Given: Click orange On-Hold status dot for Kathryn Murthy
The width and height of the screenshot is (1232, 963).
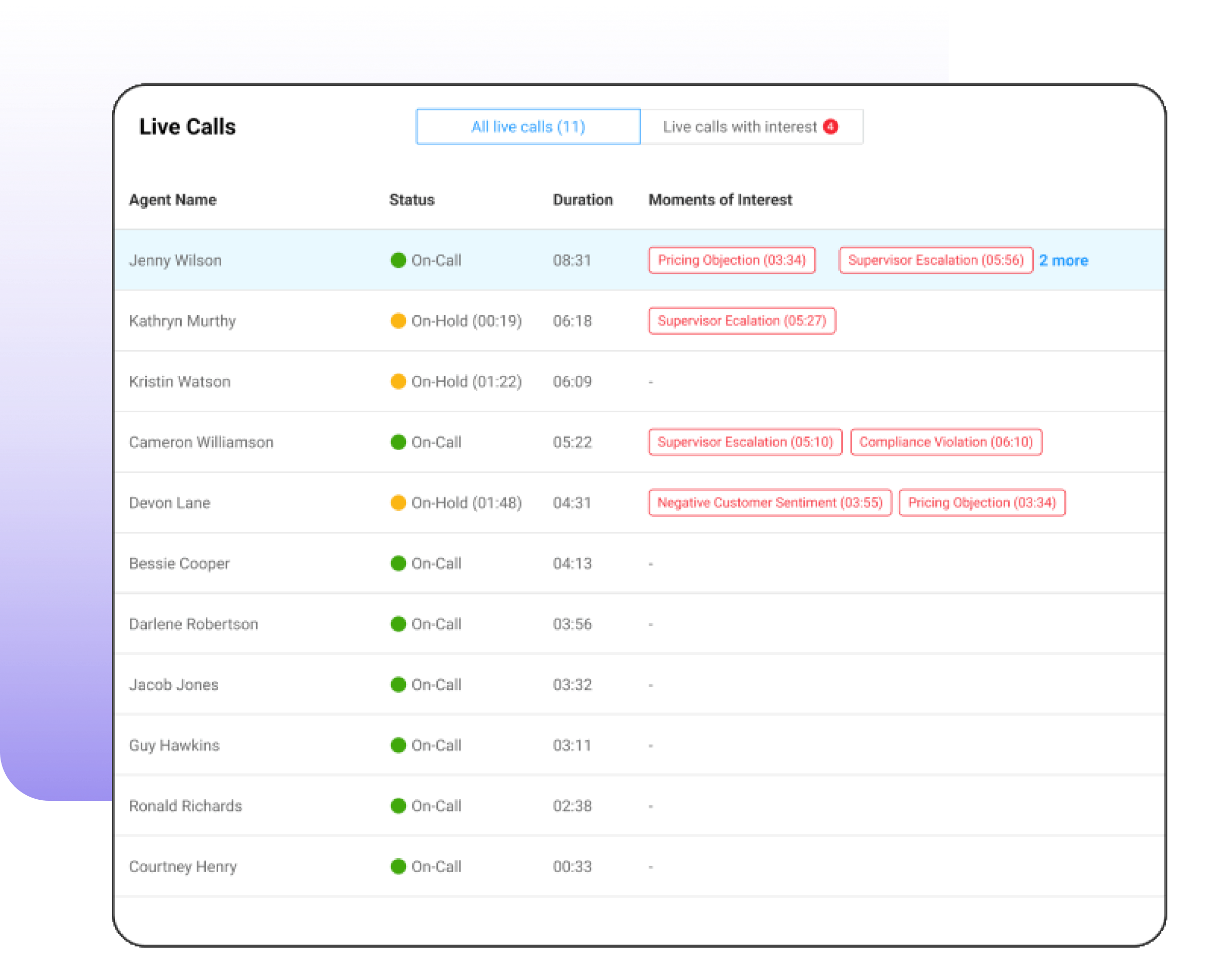Looking at the screenshot, I should 398,321.
